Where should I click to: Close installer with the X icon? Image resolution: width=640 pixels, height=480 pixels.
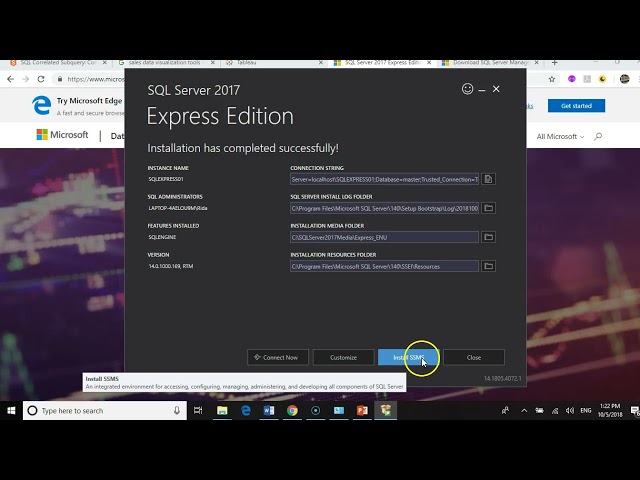tap(496, 89)
